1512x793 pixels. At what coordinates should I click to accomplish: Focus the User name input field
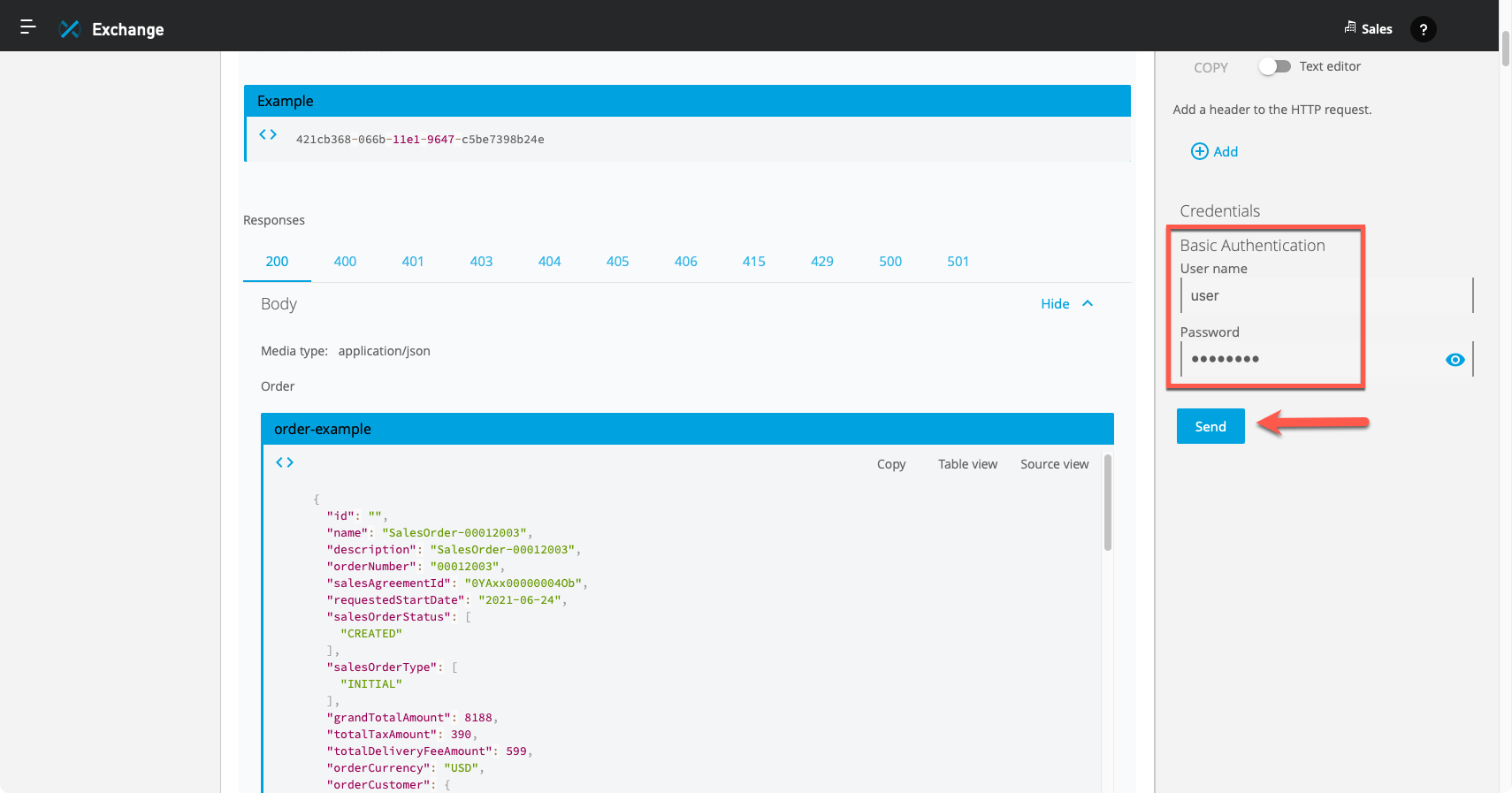pyautogui.click(x=1326, y=295)
